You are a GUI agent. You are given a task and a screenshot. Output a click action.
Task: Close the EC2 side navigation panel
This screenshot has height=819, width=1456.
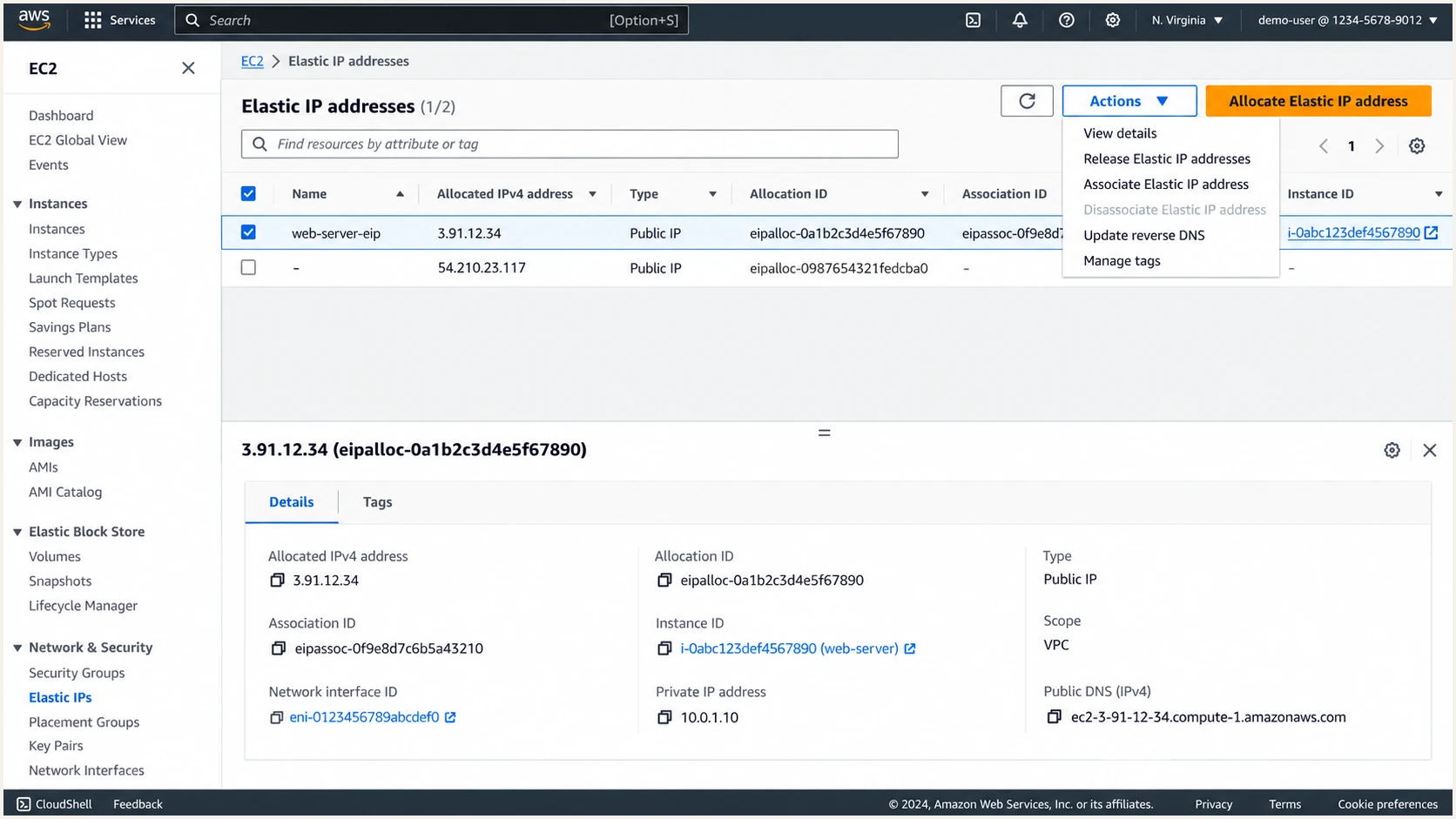[188, 68]
